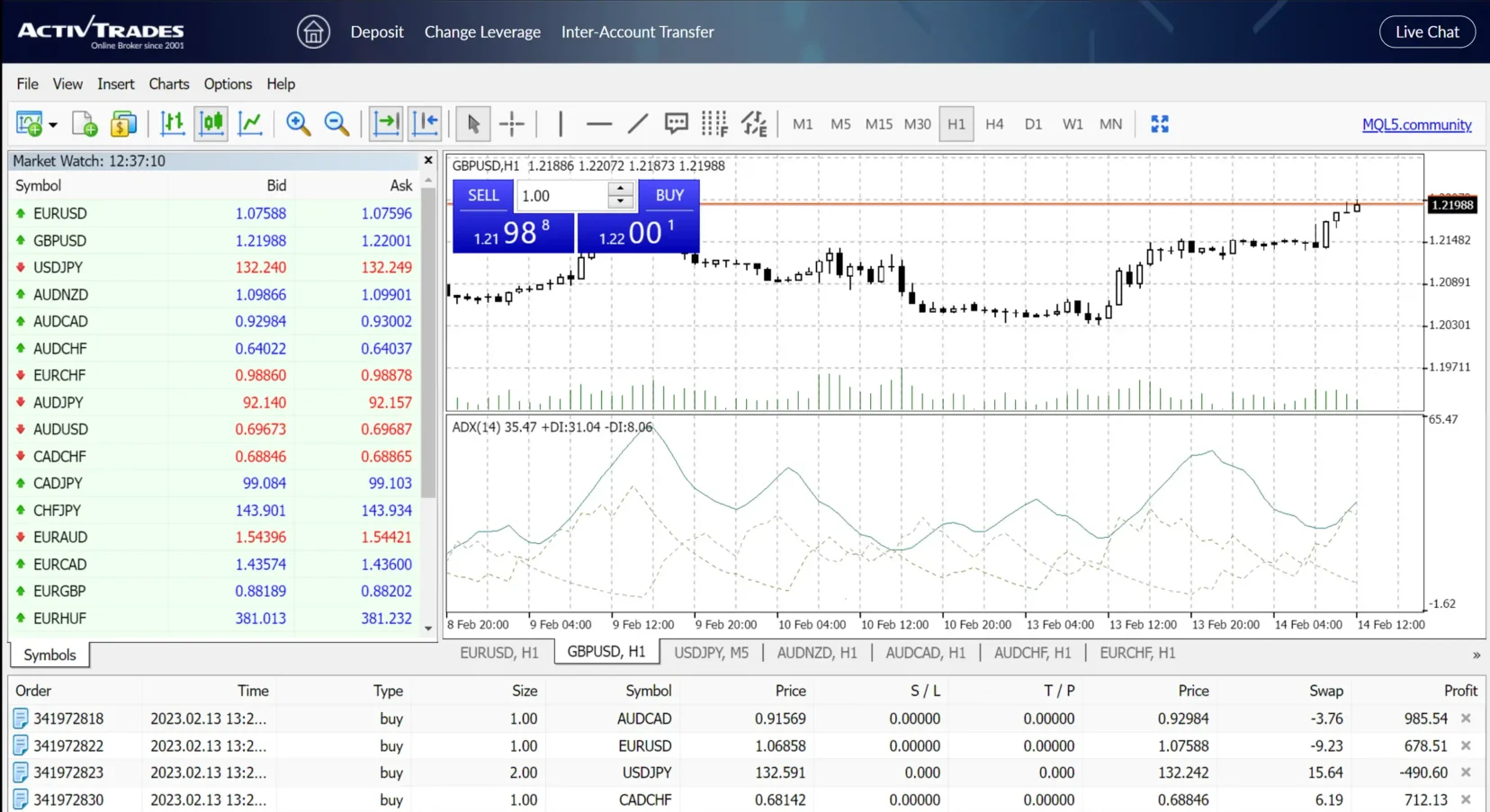Close the AUDCAD order position
Image resolution: width=1490 pixels, height=812 pixels.
(x=1467, y=718)
